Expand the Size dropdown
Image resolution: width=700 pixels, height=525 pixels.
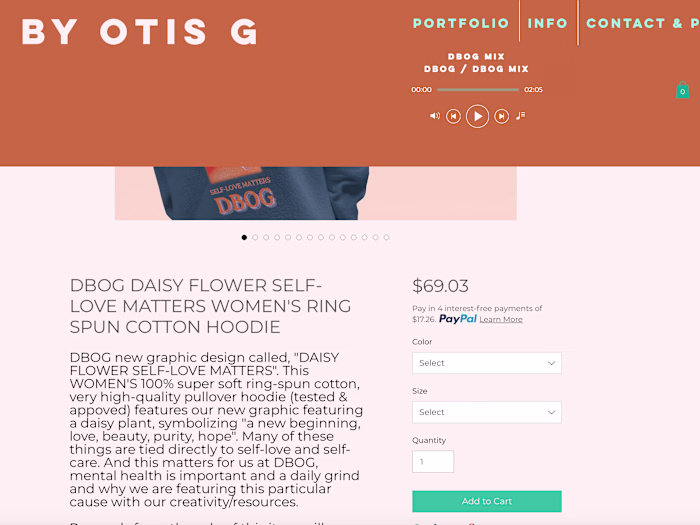[486, 412]
